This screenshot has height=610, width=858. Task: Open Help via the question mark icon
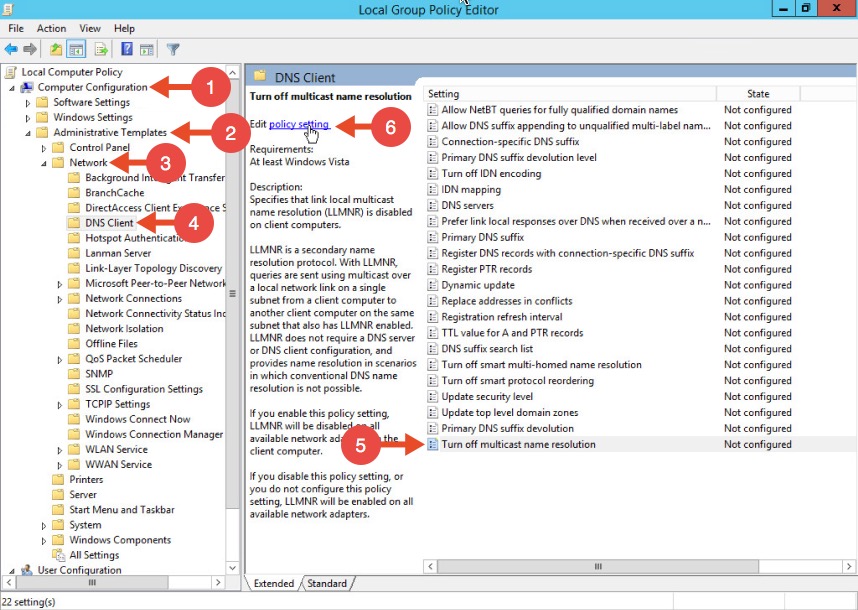(x=127, y=49)
